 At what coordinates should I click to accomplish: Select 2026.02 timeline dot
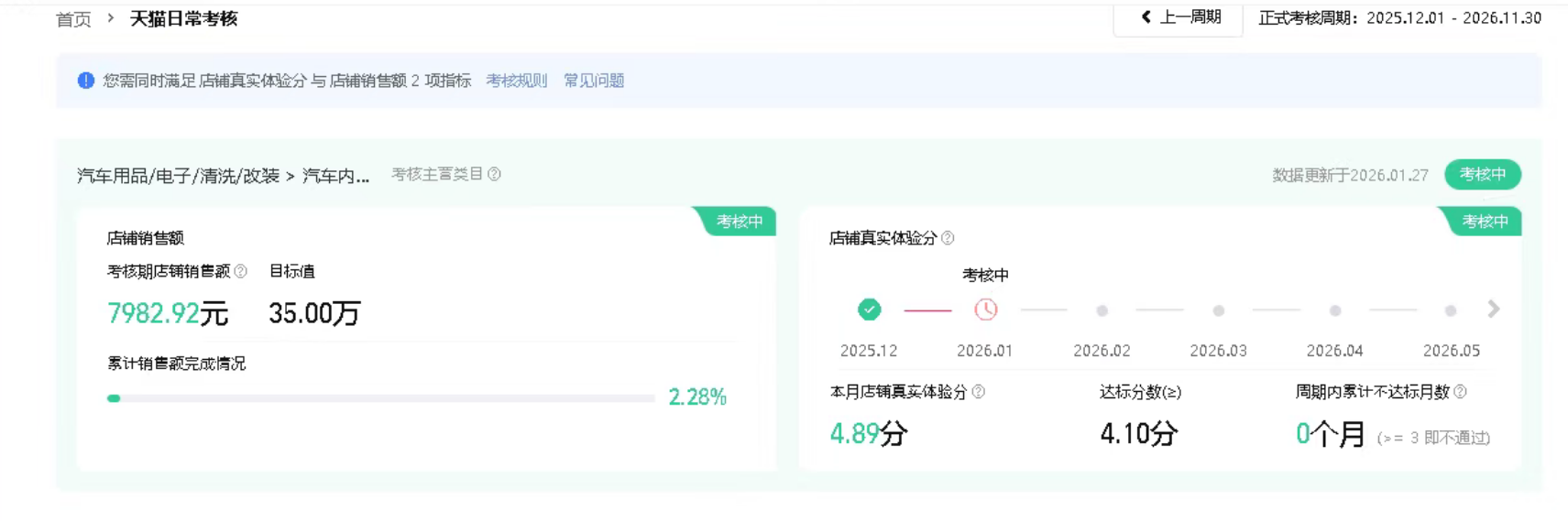1102,311
